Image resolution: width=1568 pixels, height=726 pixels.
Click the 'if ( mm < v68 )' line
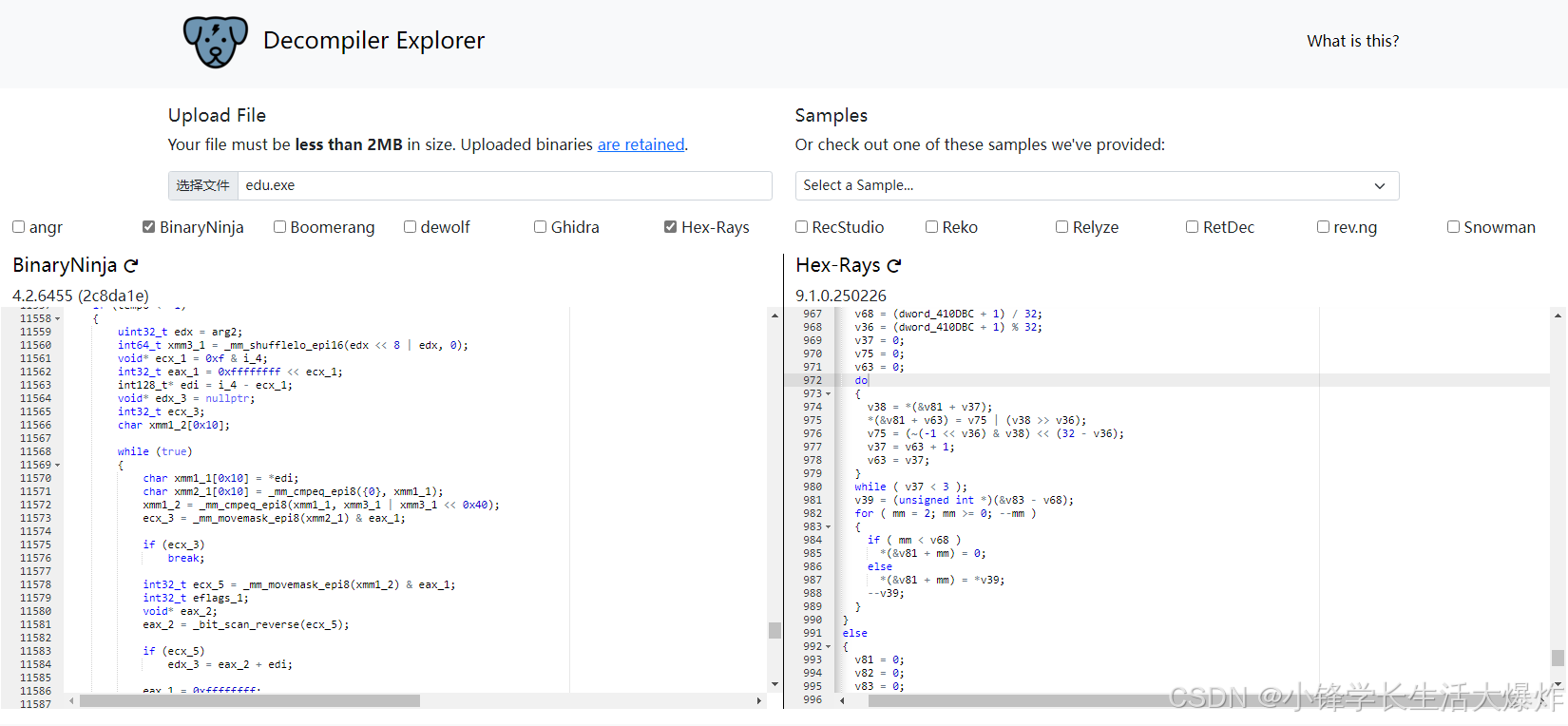(913, 540)
